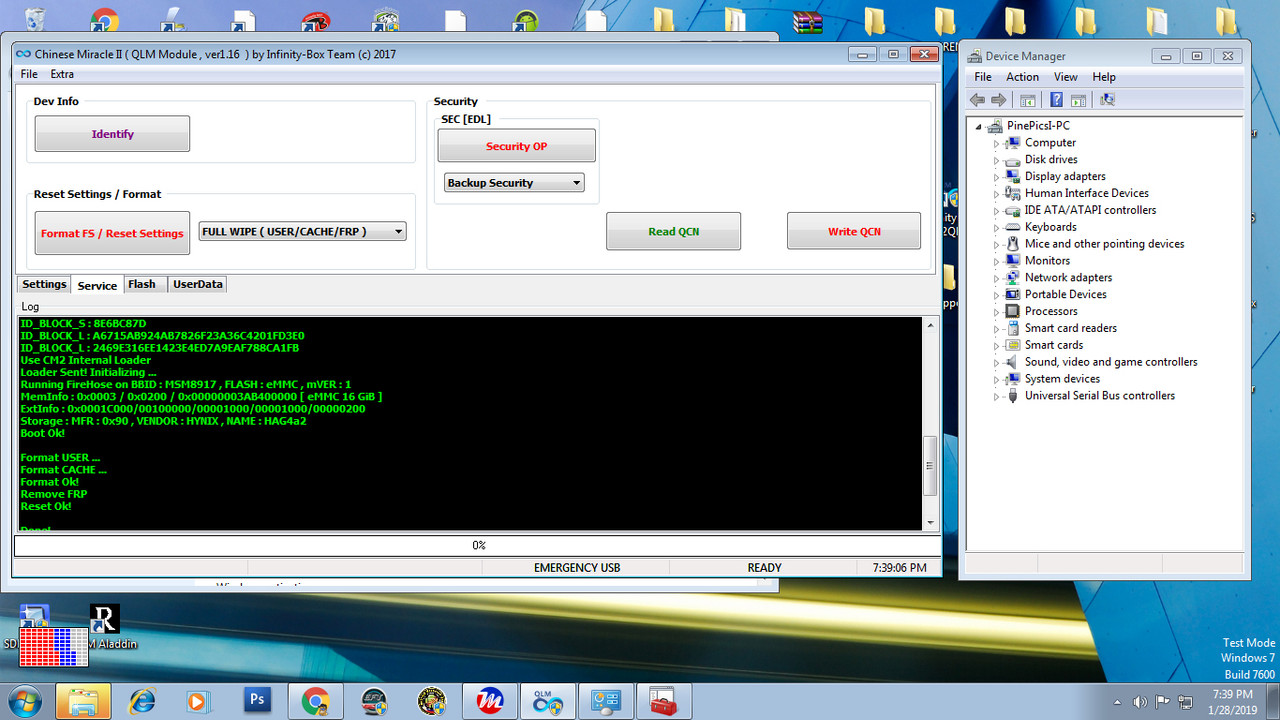Switch to the Settings tab
The height and width of the screenshot is (720, 1280).
tap(44, 284)
